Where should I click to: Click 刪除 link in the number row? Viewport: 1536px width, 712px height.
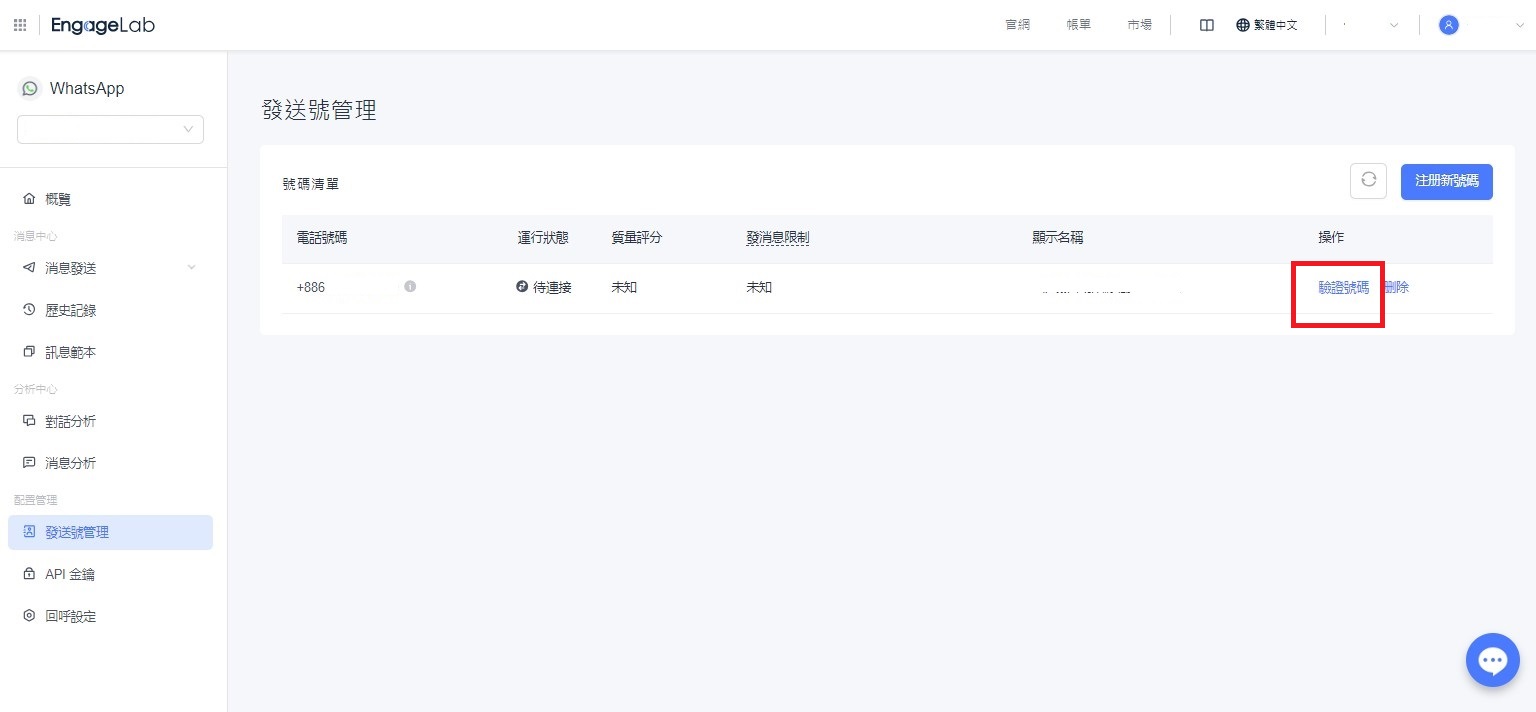pos(1398,287)
